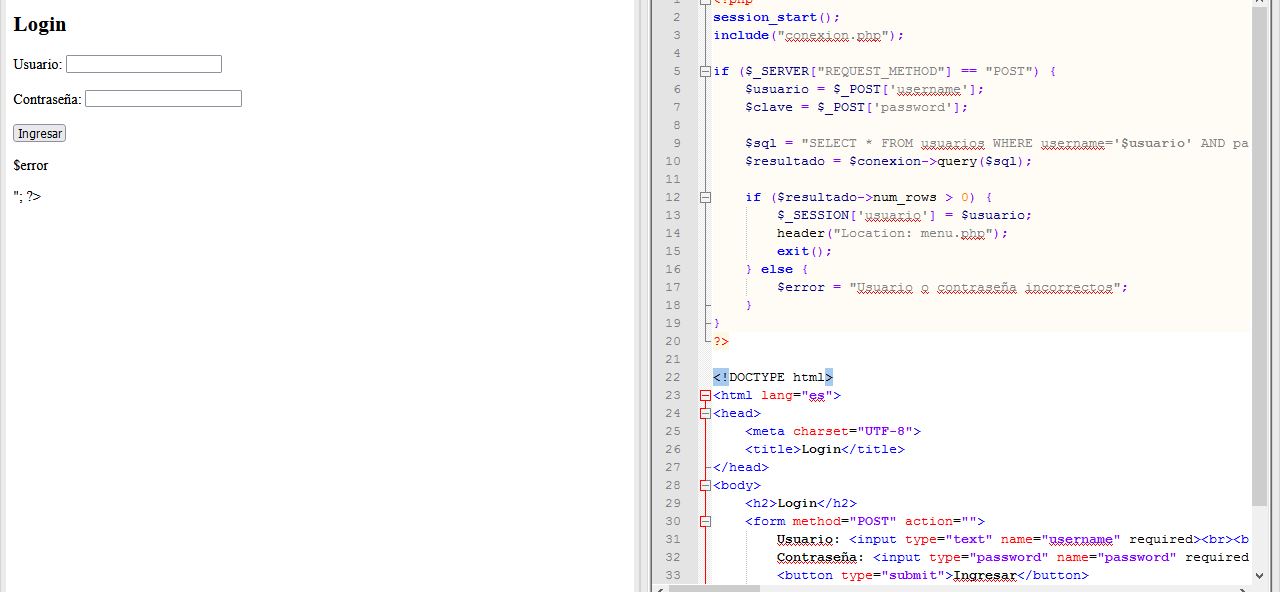Click the editor's vertical scrollbar thumb

[1259, 250]
